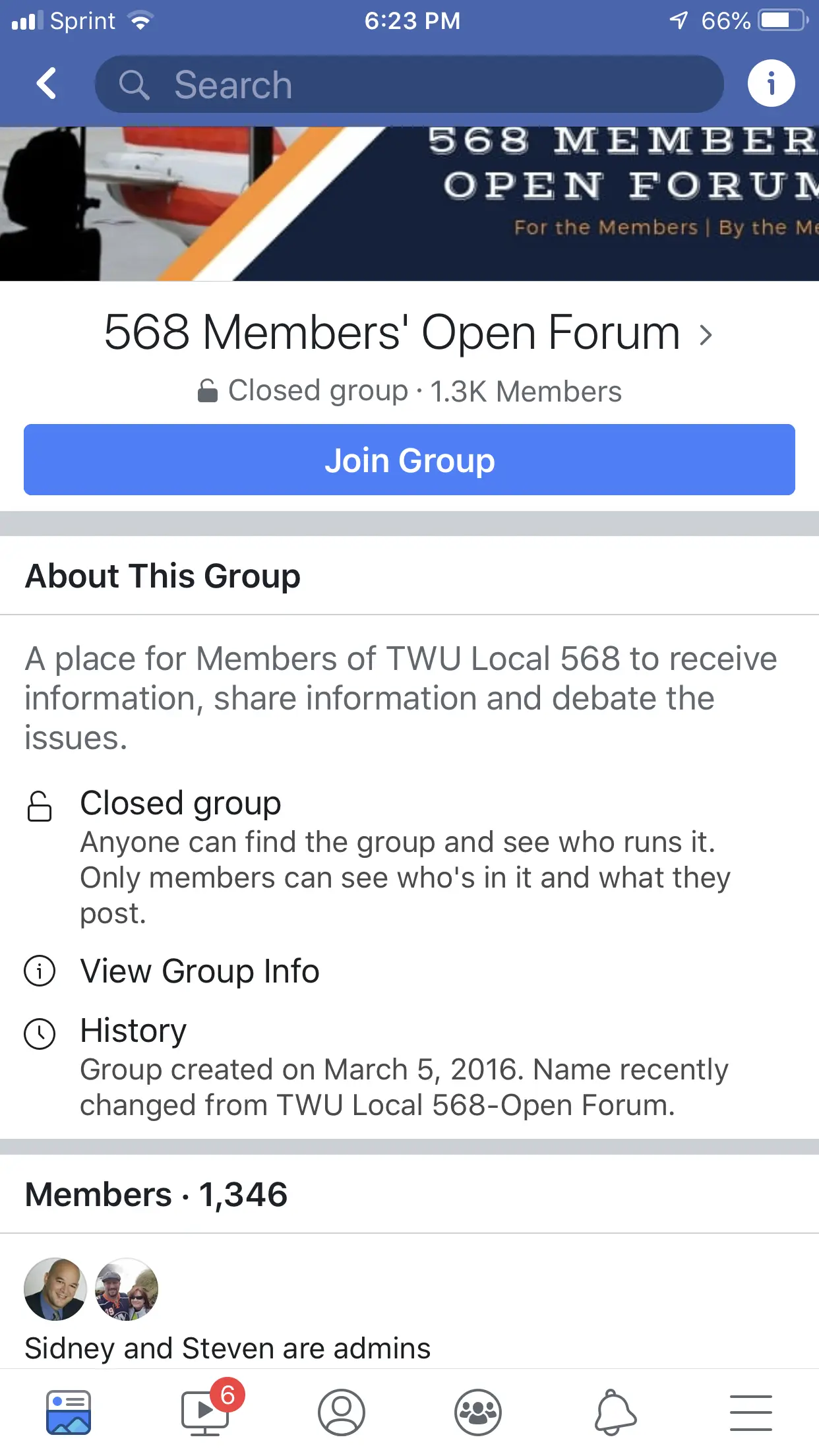Tap the 568 Members' Open Forum title

coord(392,332)
